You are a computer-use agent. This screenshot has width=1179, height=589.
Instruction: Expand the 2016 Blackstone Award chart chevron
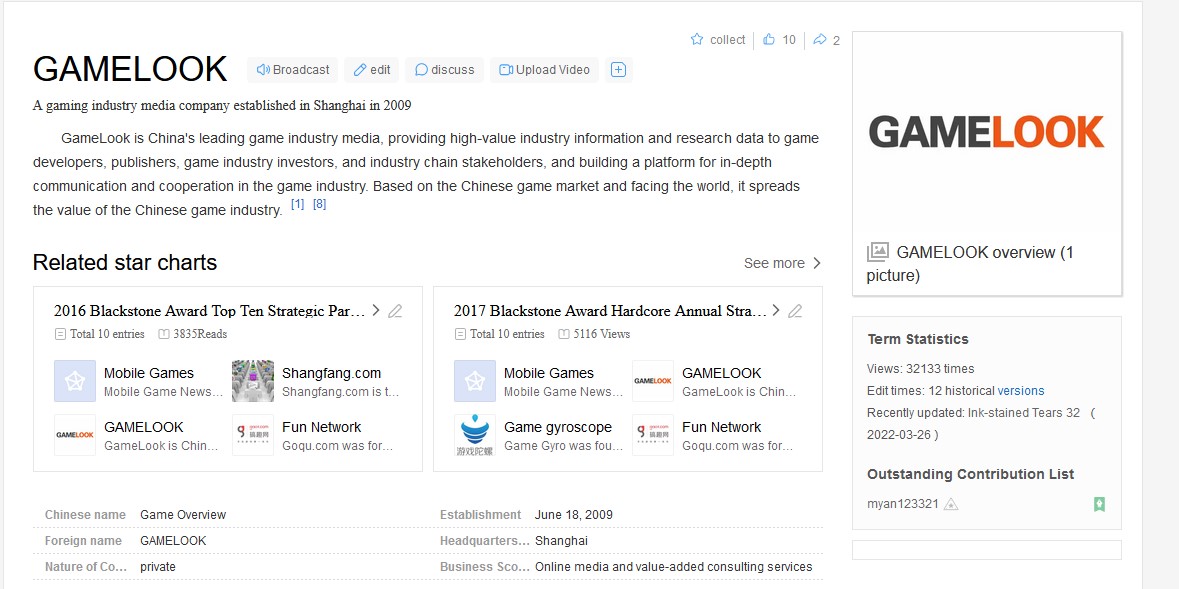click(x=376, y=311)
